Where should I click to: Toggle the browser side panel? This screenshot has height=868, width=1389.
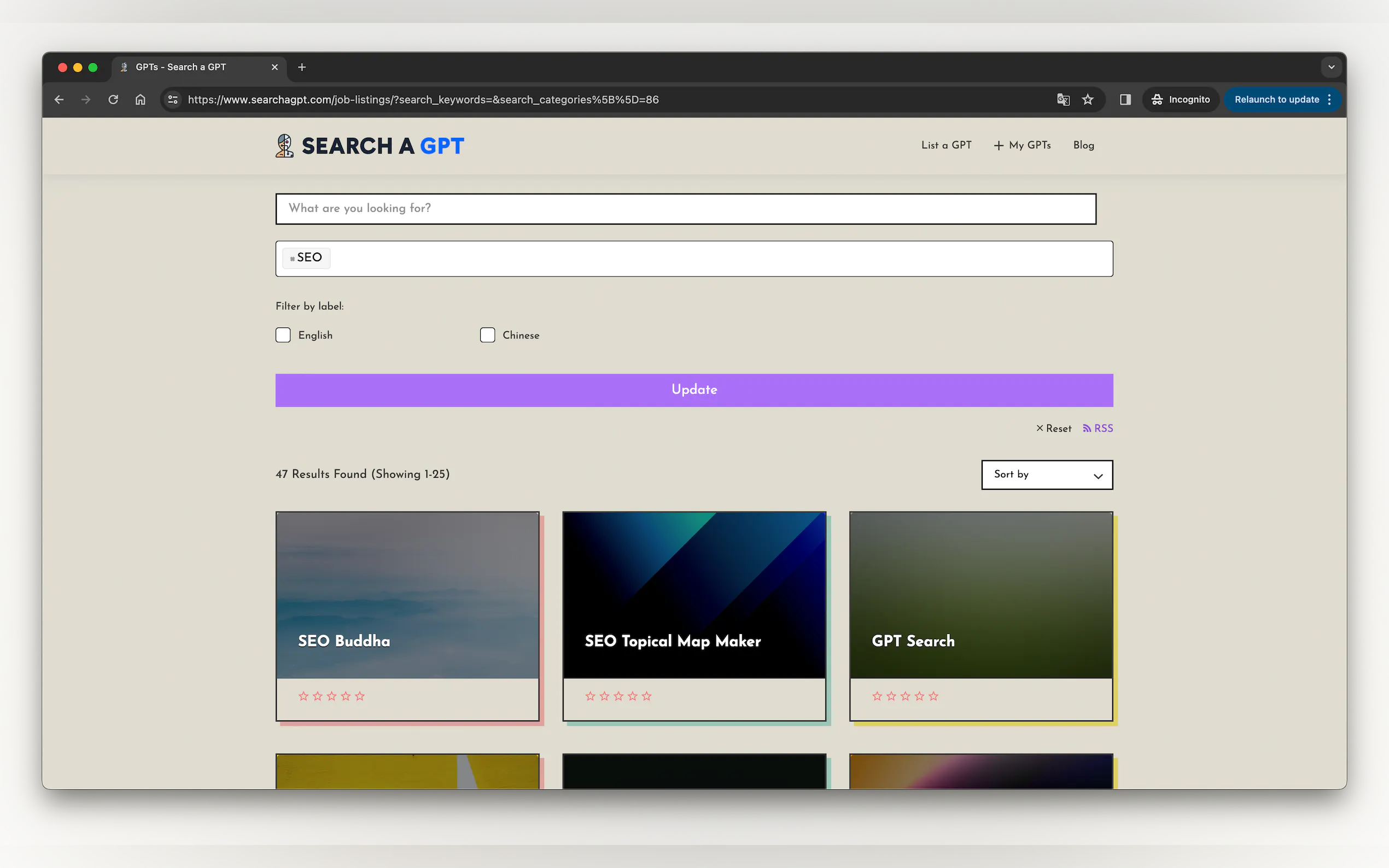pyautogui.click(x=1125, y=99)
